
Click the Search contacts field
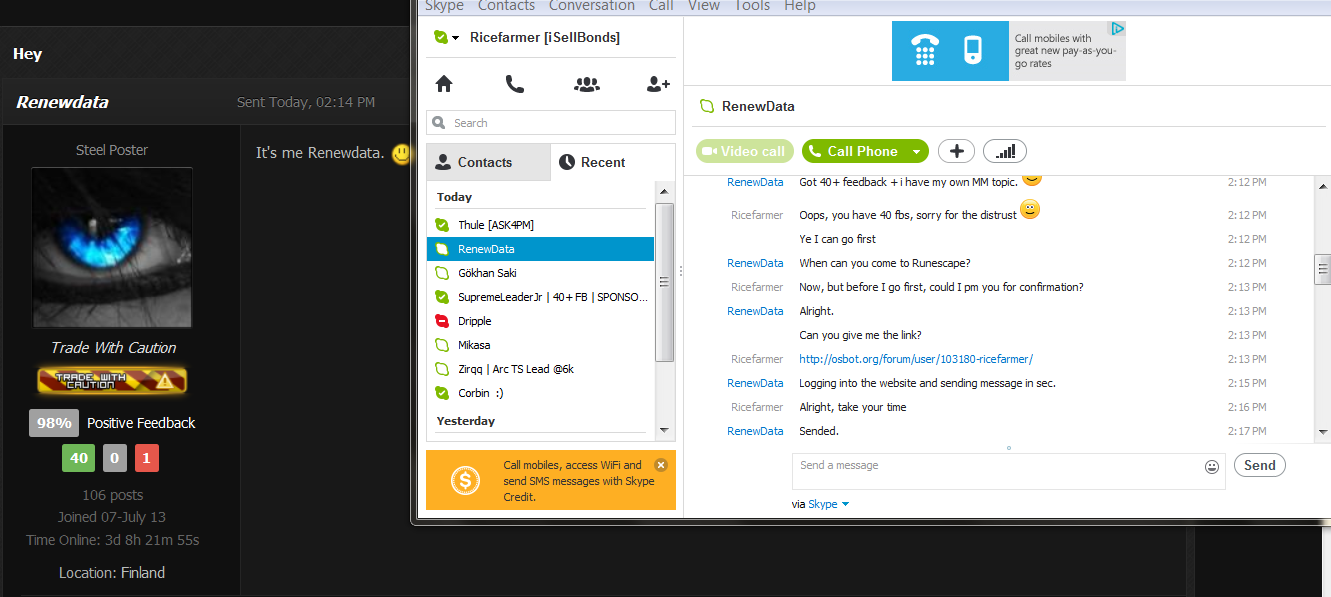click(551, 123)
